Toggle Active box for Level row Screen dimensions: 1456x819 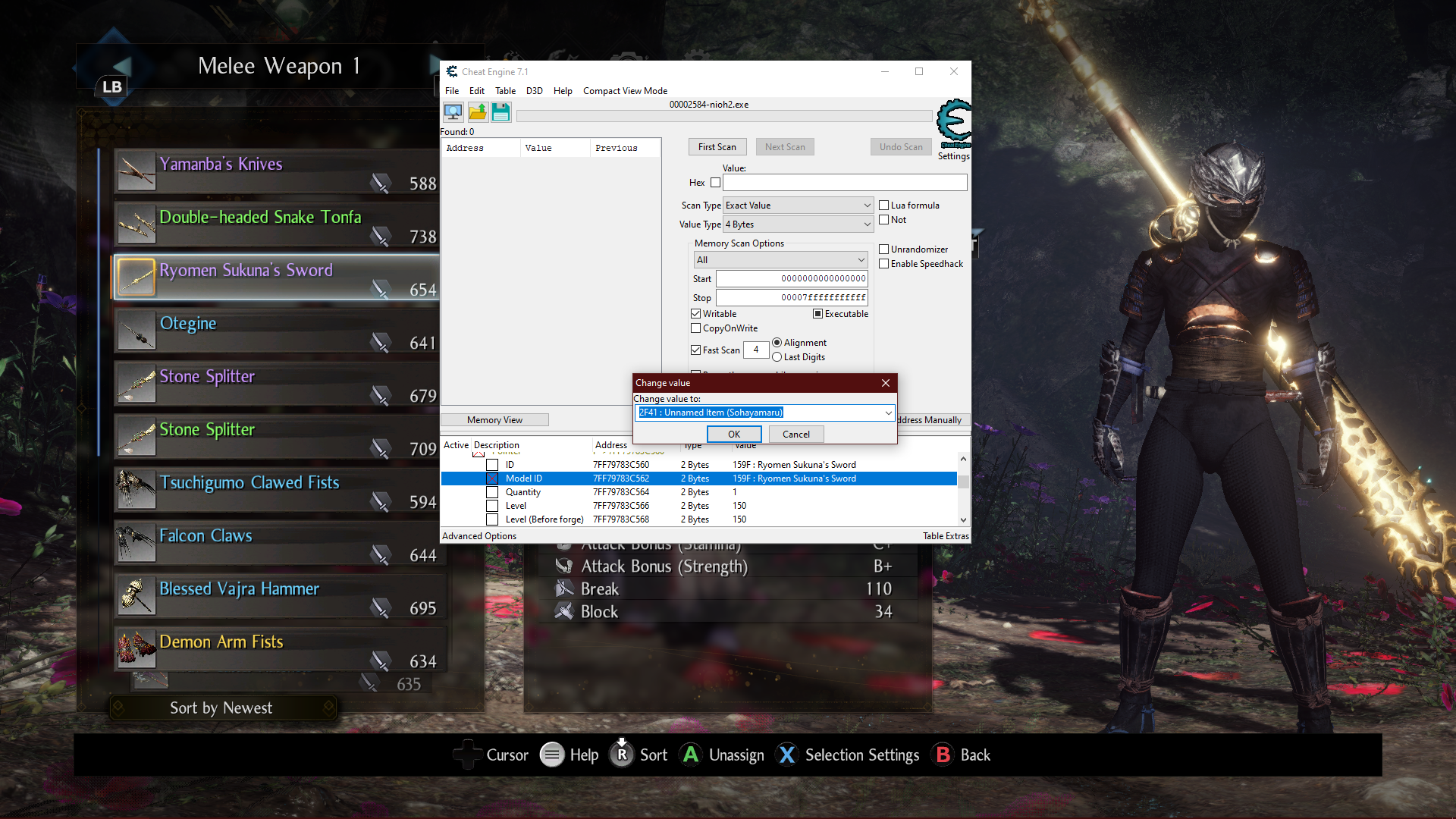(x=492, y=506)
